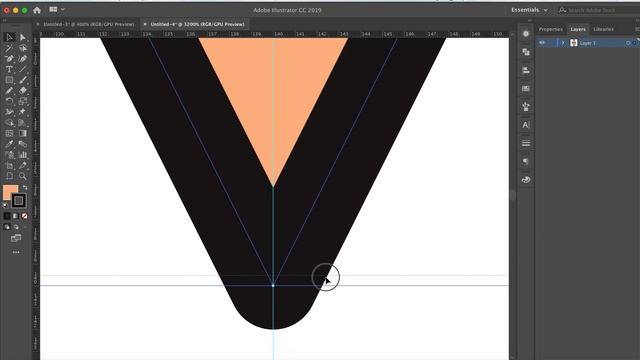Click Layer 1 target circle
The width and height of the screenshot is (640, 360).
click(628, 43)
